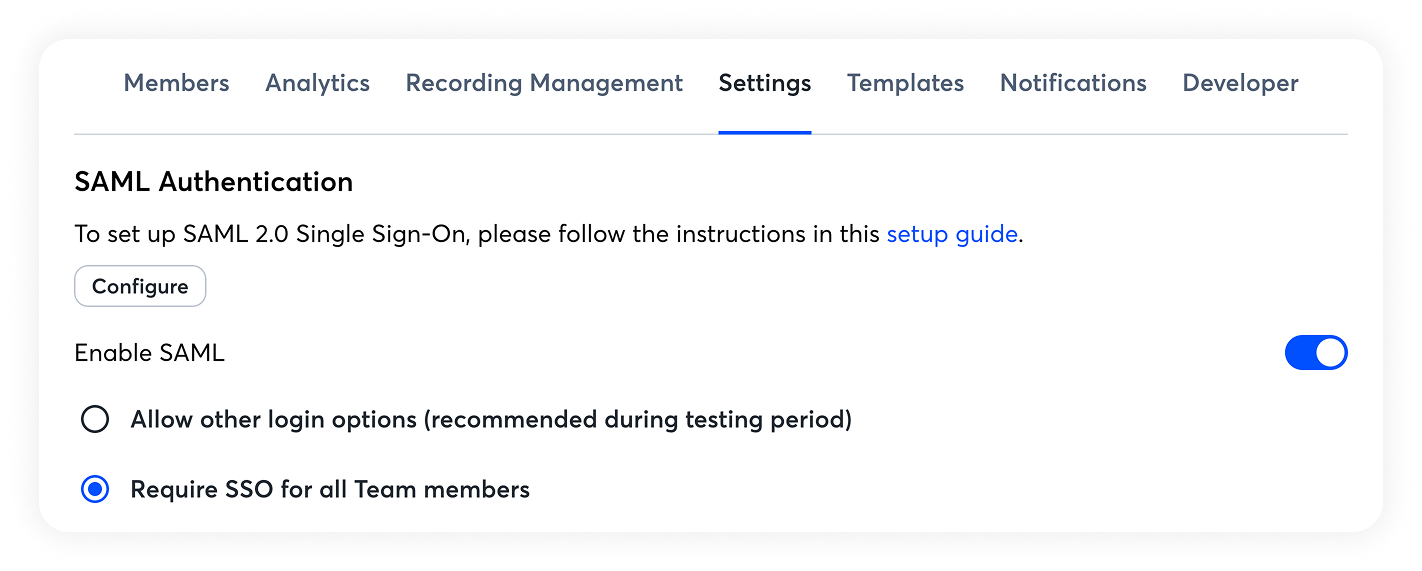Open the Developer tab
1422x571 pixels.
[1240, 83]
